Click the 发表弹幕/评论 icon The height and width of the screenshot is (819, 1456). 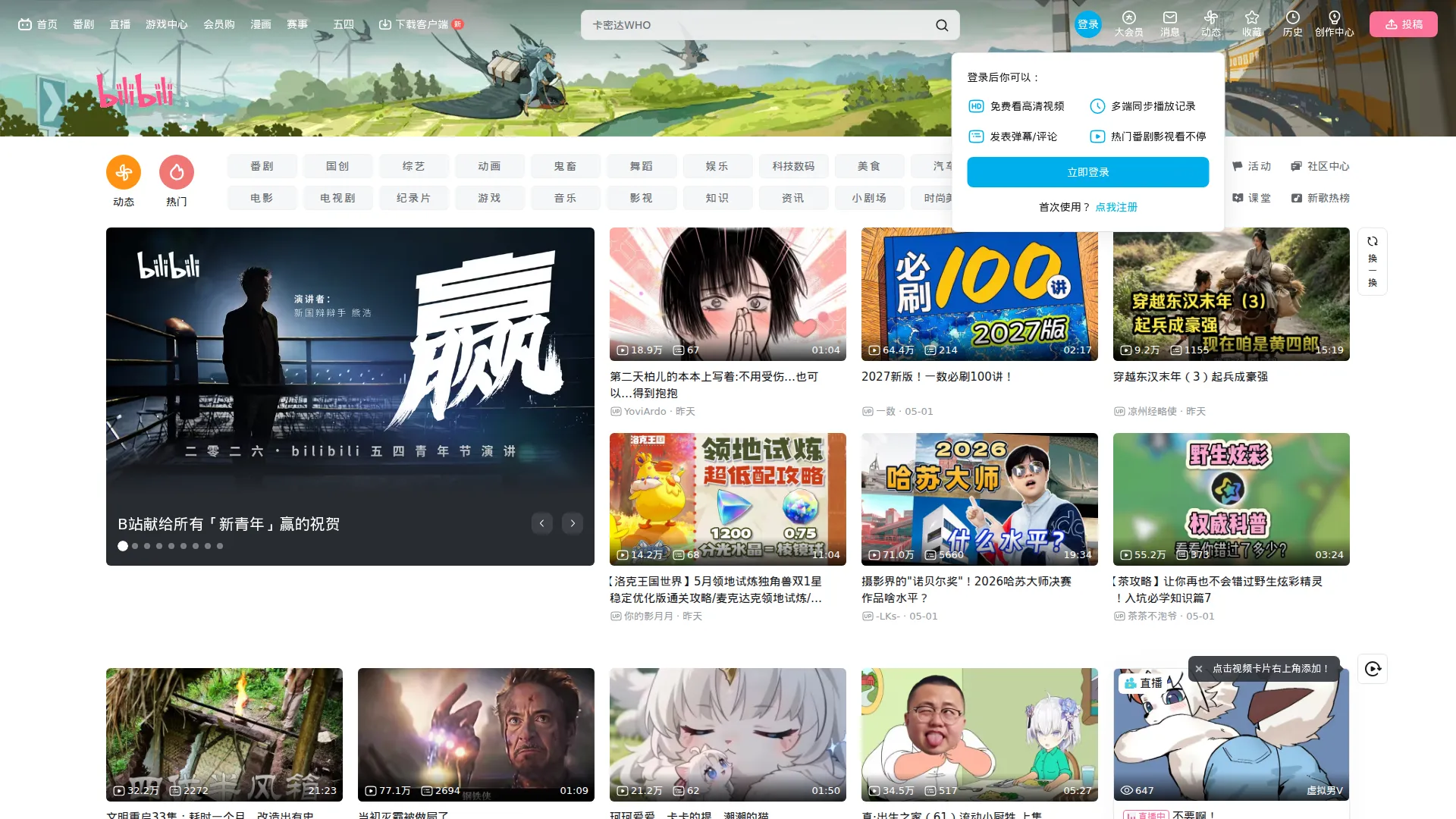(x=976, y=136)
